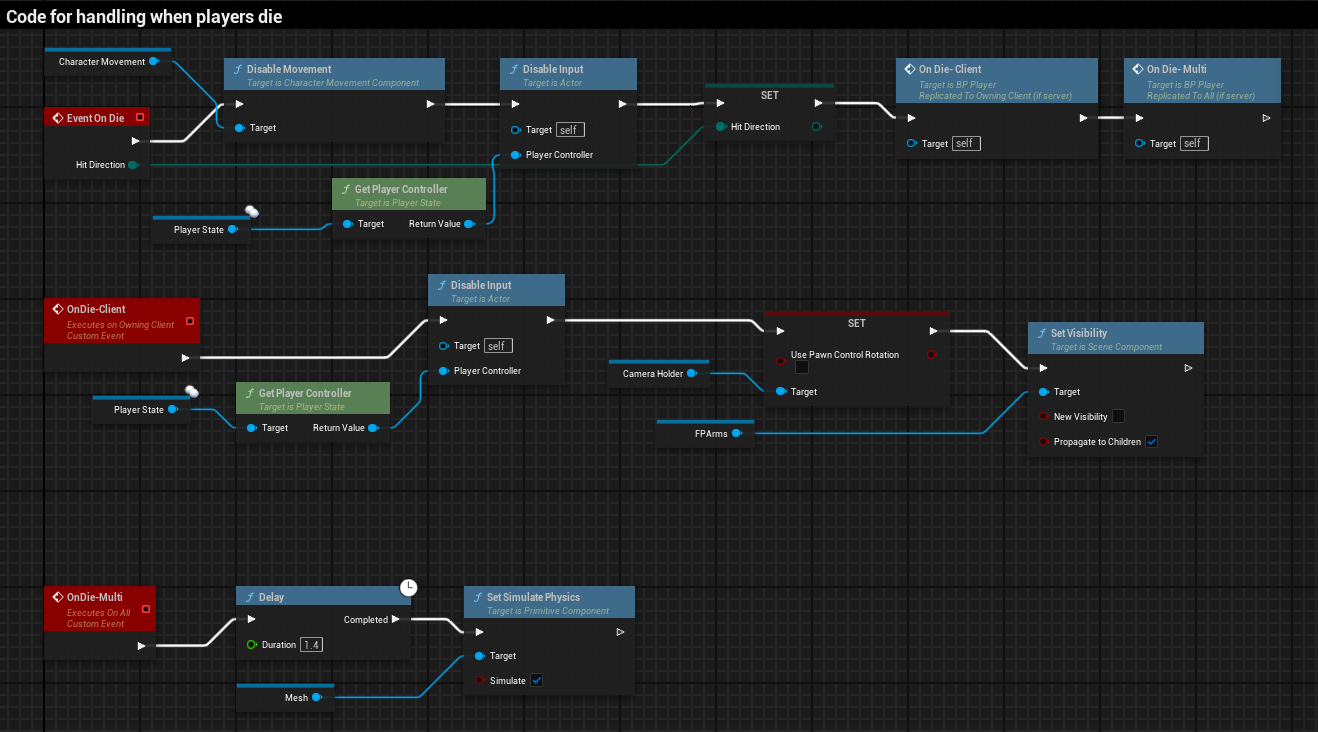Screen dimensions: 1318x732
Task: Click the self field on top Disable Input Target
Action: click(x=570, y=130)
